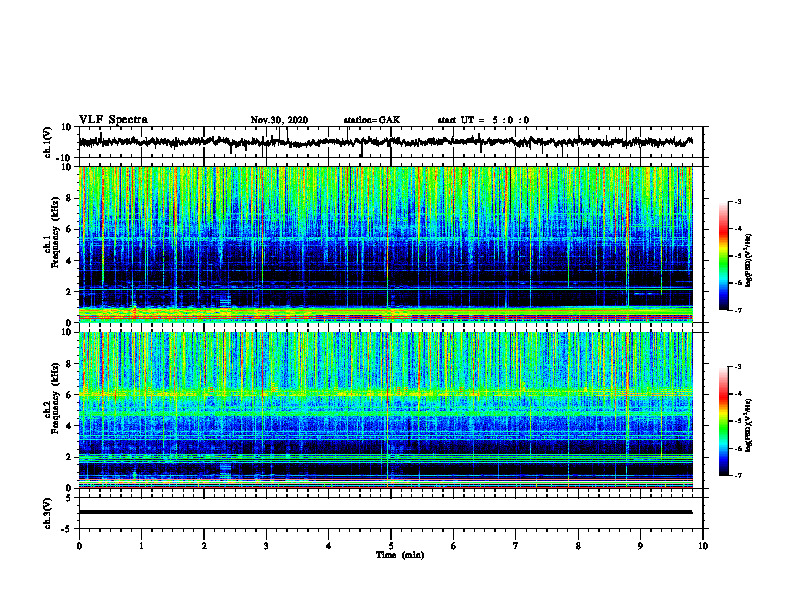
Task: Click the ch.2 spectrogram color scale bar
Action: (723, 421)
